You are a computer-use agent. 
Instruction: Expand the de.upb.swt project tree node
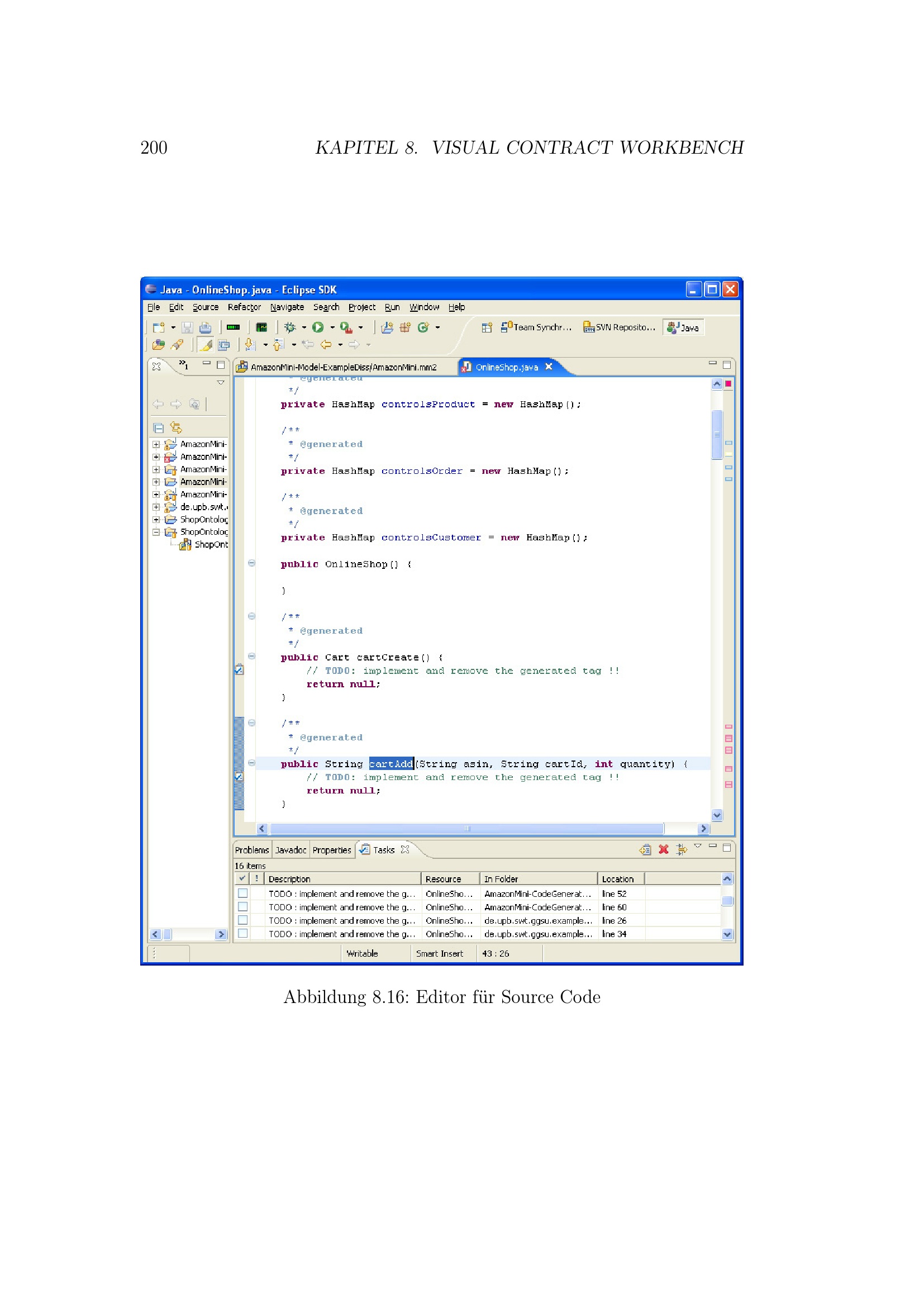point(156,507)
